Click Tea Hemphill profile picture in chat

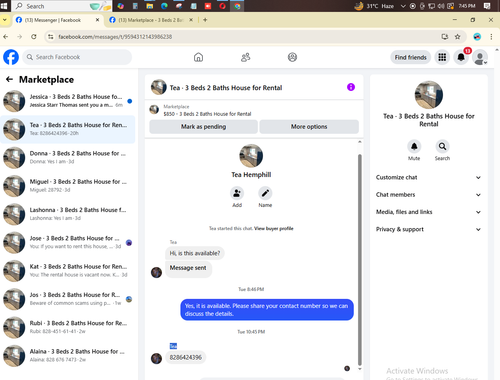251,156
